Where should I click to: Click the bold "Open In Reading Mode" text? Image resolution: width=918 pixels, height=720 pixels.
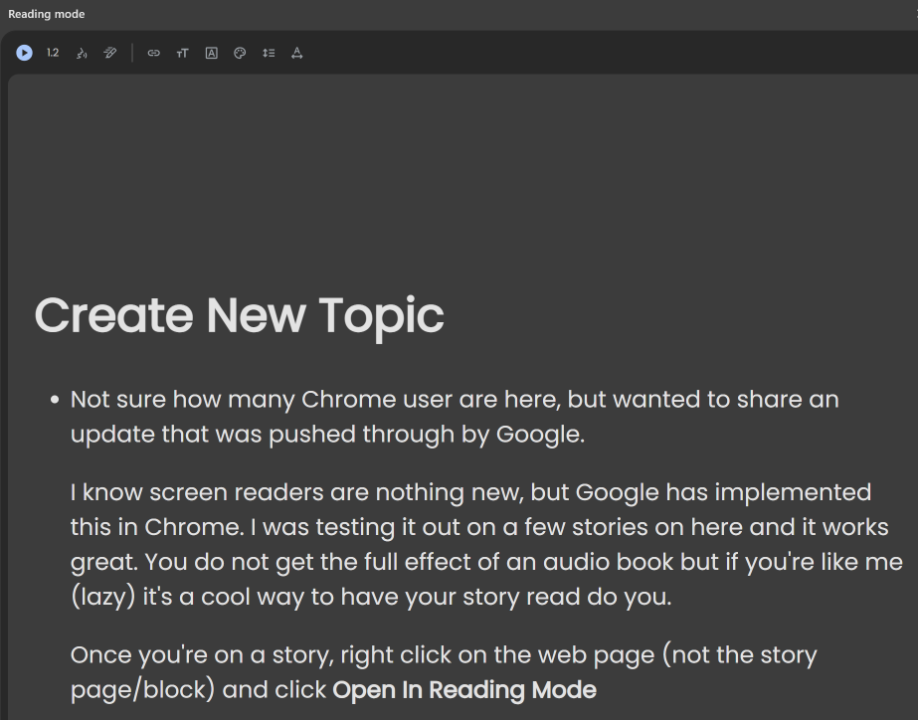[x=464, y=690]
